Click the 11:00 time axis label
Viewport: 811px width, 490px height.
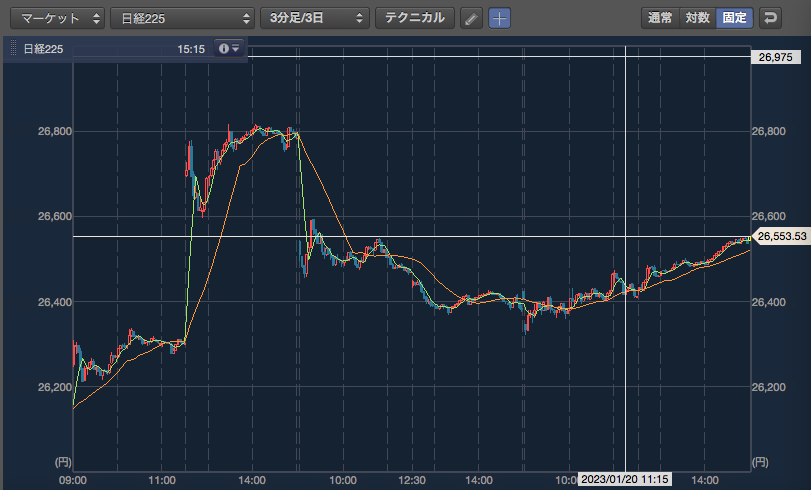[162, 480]
